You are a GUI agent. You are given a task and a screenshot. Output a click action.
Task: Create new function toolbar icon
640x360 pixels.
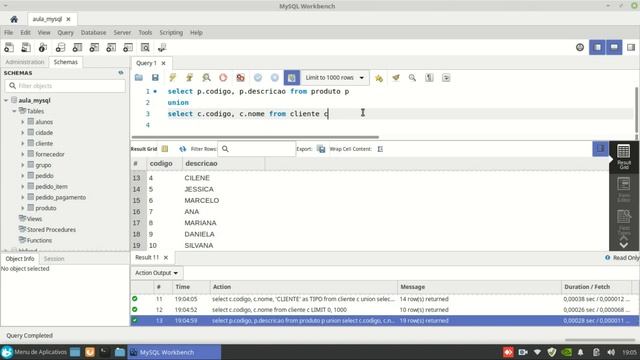pyautogui.click(x=128, y=47)
